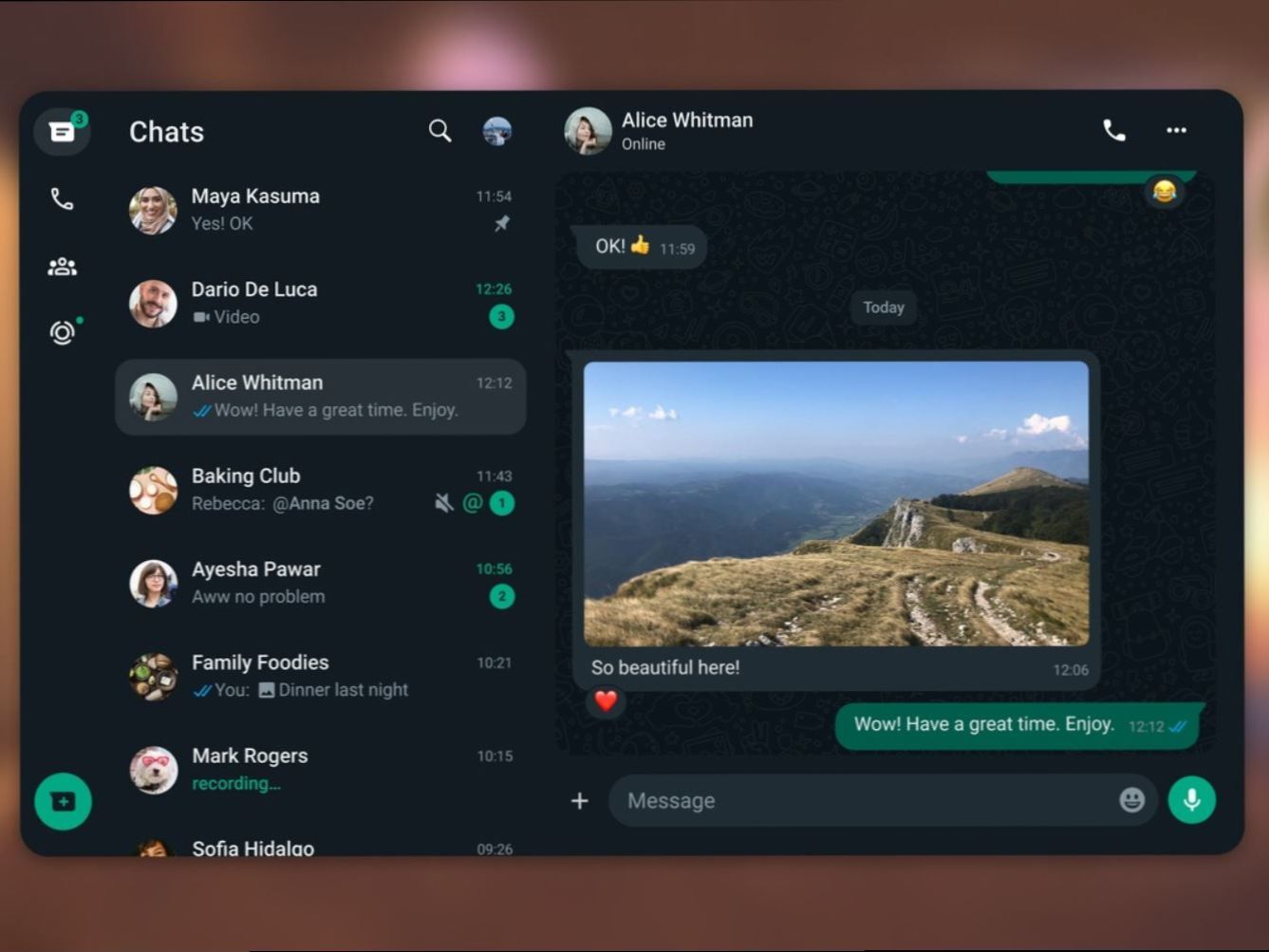The image size is (1269, 952).
Task: Click the 'Online' status under Alice Whitman
Action: [x=644, y=144]
